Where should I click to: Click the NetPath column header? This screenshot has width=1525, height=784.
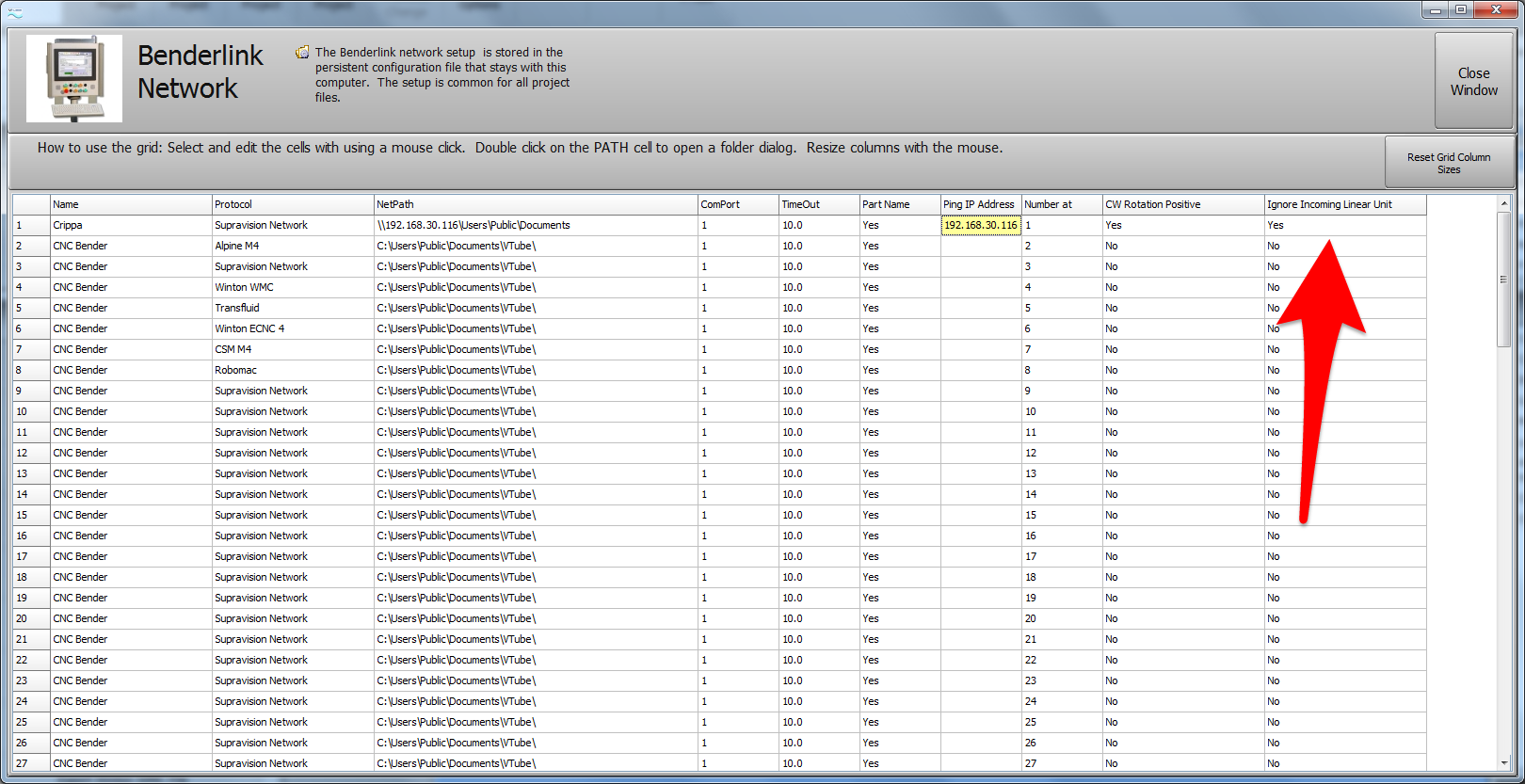pos(535,204)
